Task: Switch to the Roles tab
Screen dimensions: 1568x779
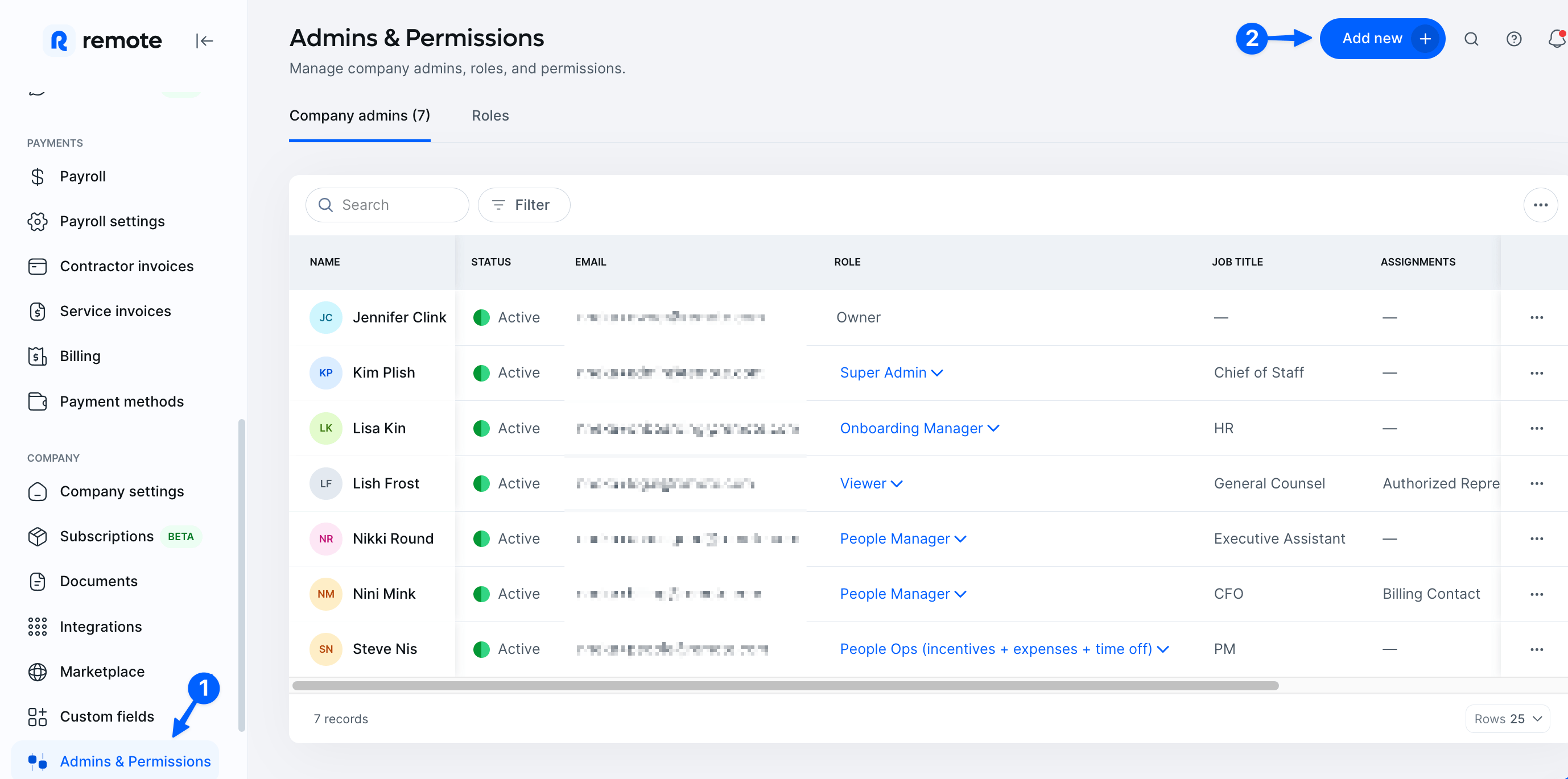Action: pyautogui.click(x=490, y=115)
